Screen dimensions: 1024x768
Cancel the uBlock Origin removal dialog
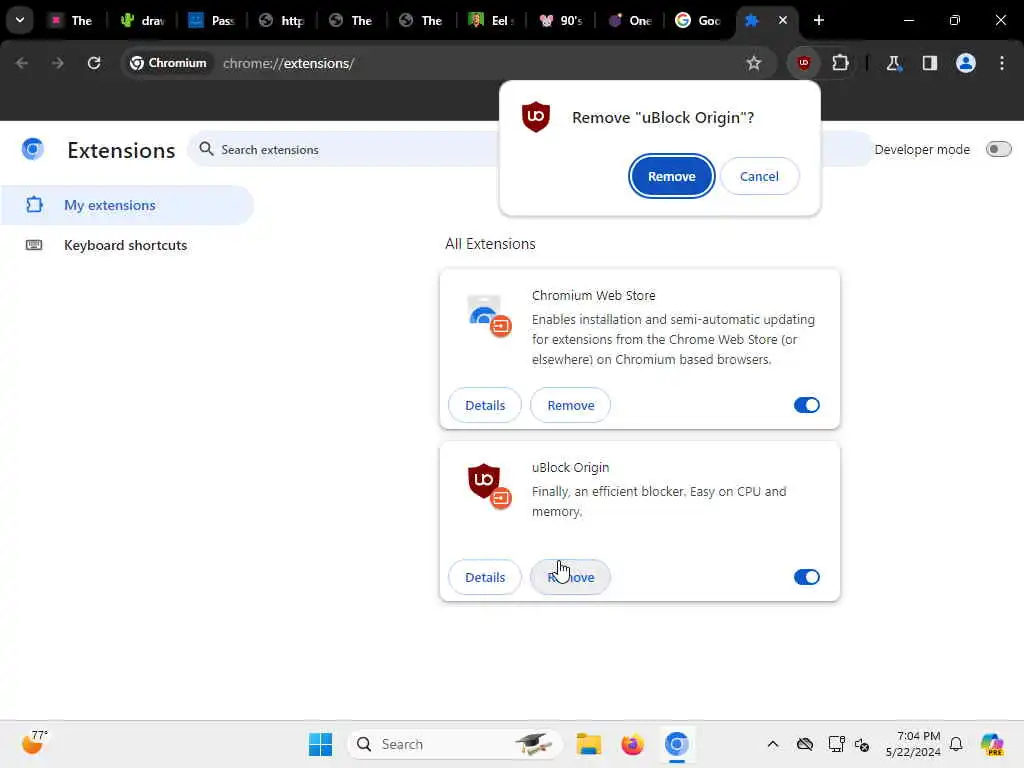[759, 176]
